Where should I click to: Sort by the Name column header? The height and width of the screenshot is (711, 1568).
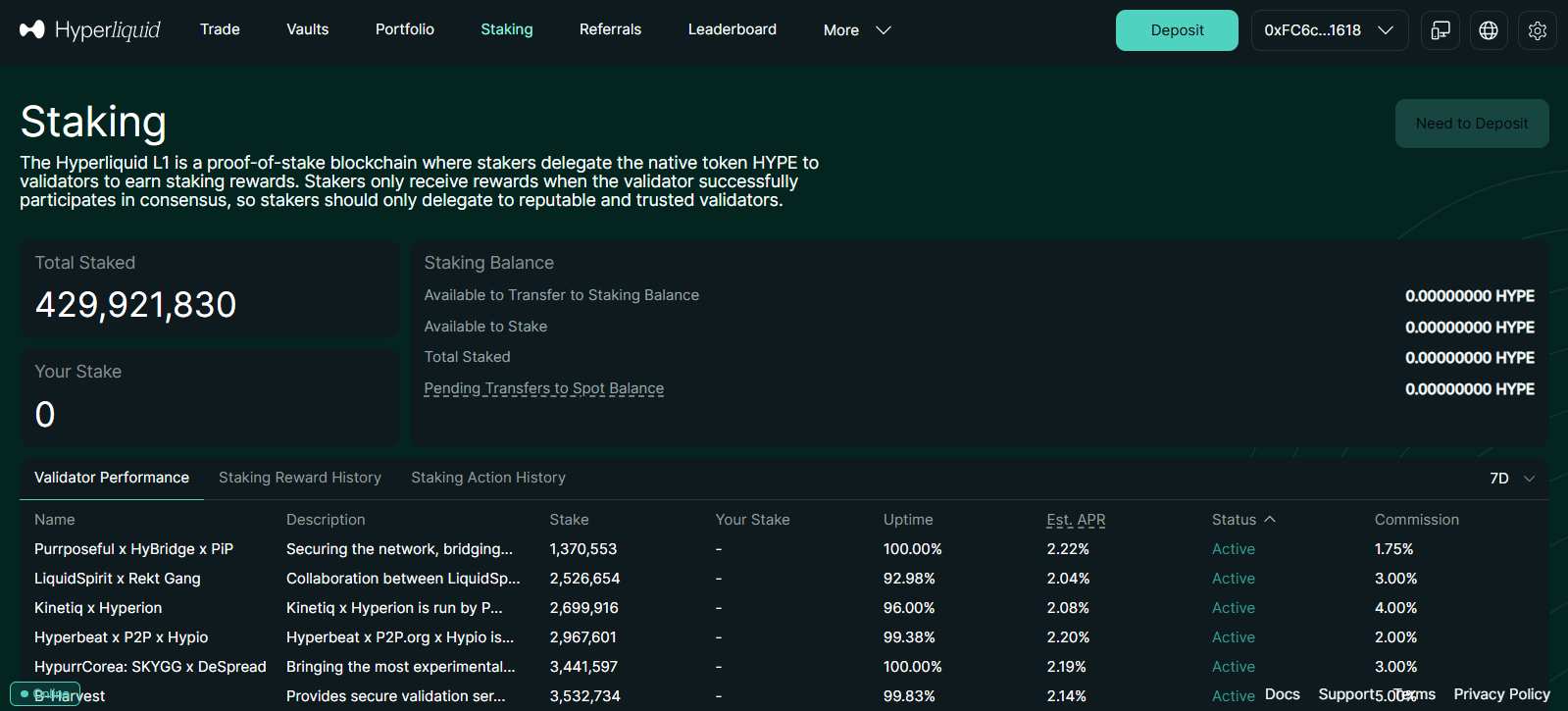pyautogui.click(x=55, y=520)
